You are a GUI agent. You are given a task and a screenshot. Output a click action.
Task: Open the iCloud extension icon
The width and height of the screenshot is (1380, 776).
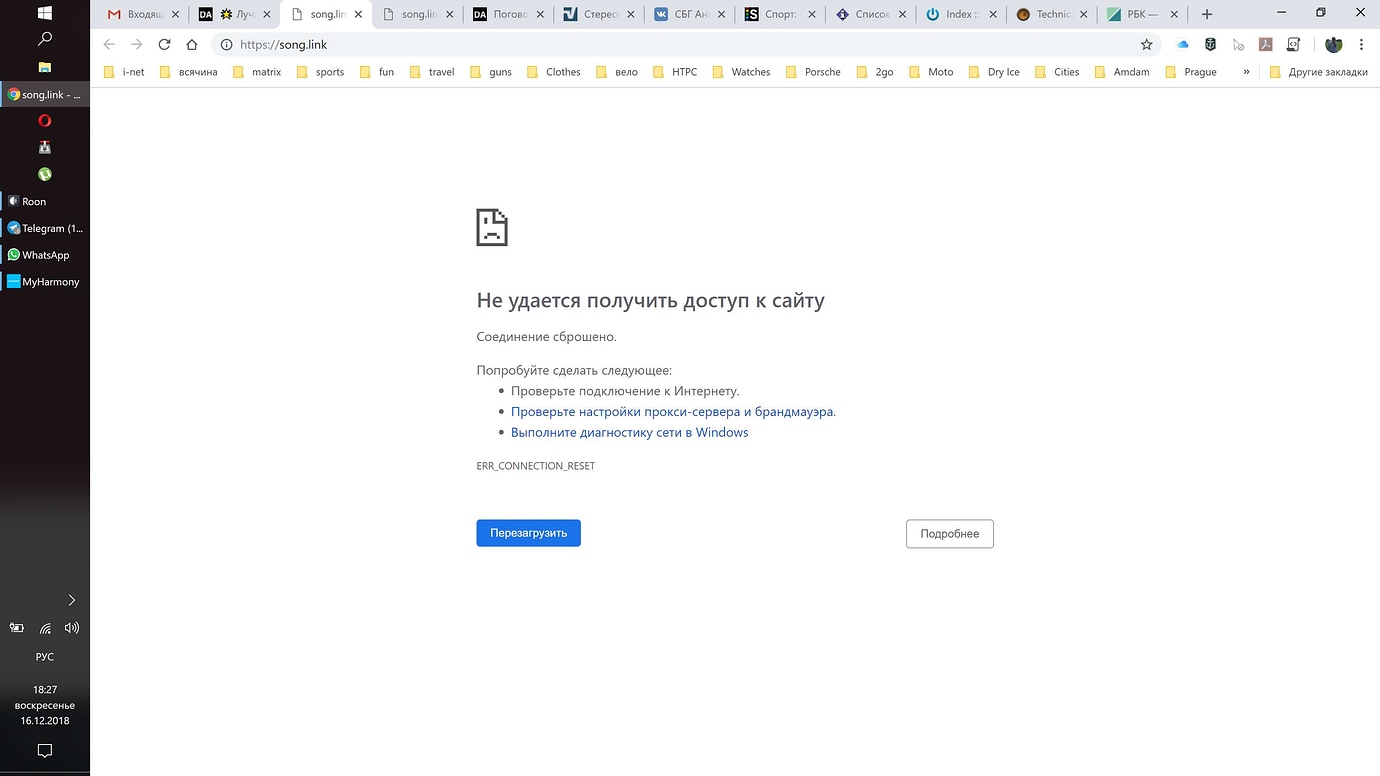(x=1183, y=45)
